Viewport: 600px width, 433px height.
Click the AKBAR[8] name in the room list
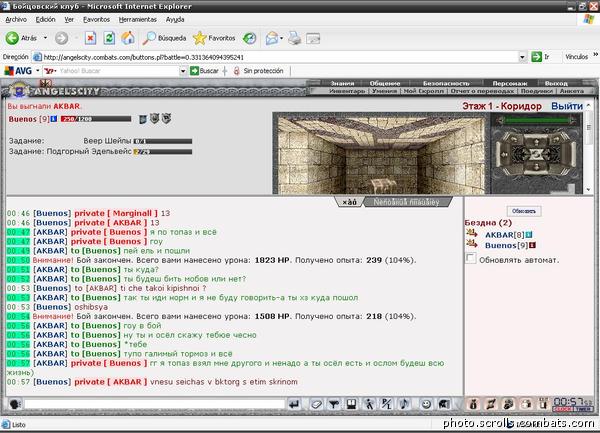(504, 235)
